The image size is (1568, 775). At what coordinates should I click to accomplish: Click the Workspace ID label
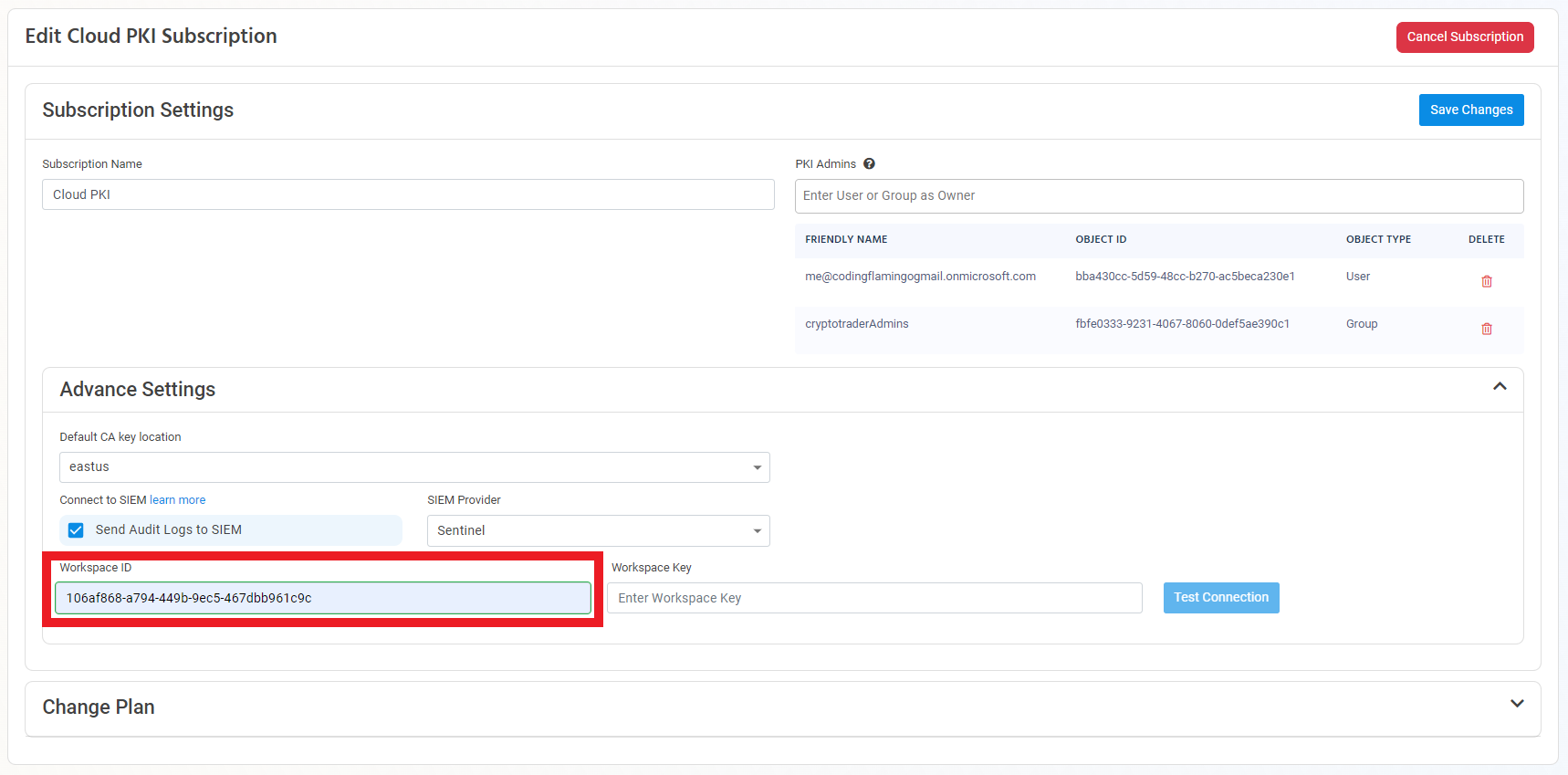[96, 568]
